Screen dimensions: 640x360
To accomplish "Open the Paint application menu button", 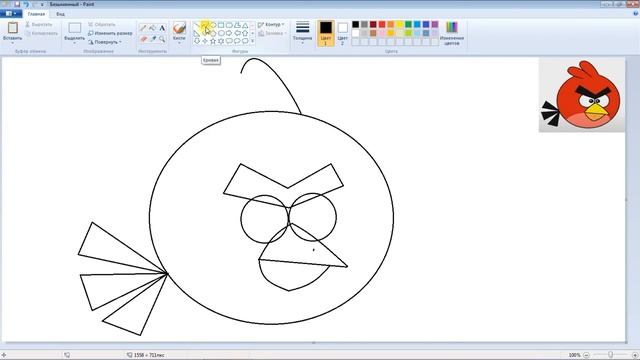I will tap(11, 13).
